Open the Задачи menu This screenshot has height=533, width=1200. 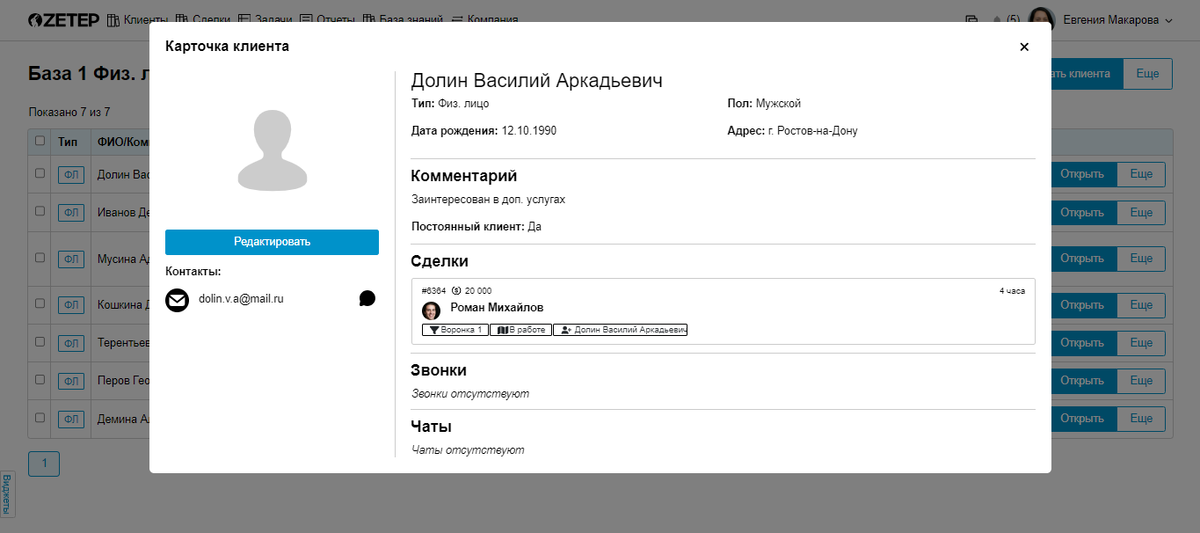(266, 20)
